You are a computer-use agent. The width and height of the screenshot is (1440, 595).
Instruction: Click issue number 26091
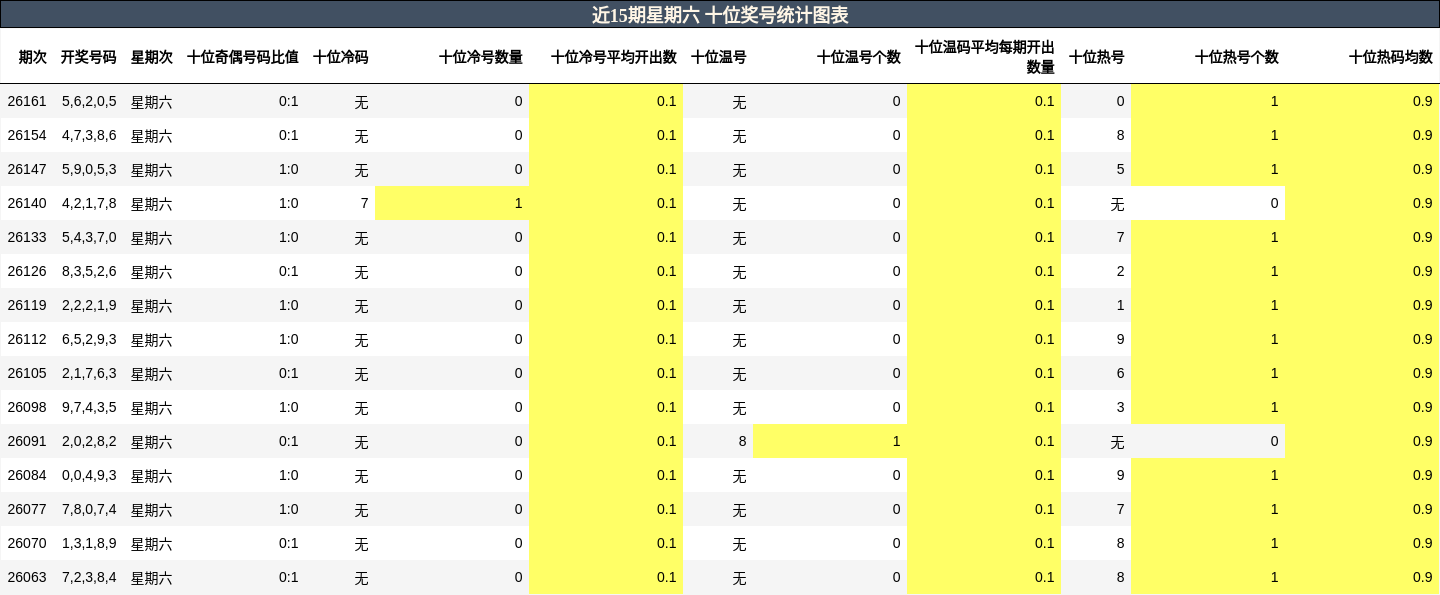pos(27,441)
